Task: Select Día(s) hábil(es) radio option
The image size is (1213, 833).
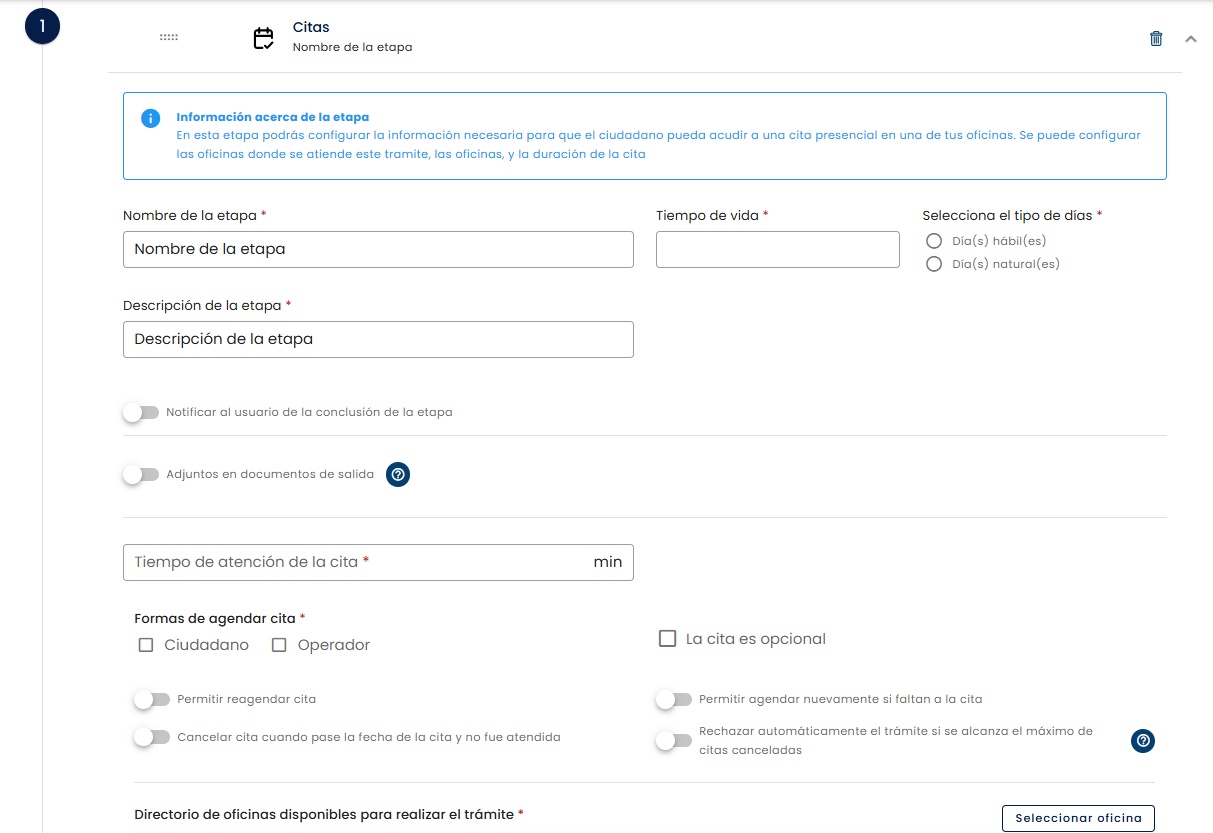Action: (x=934, y=241)
